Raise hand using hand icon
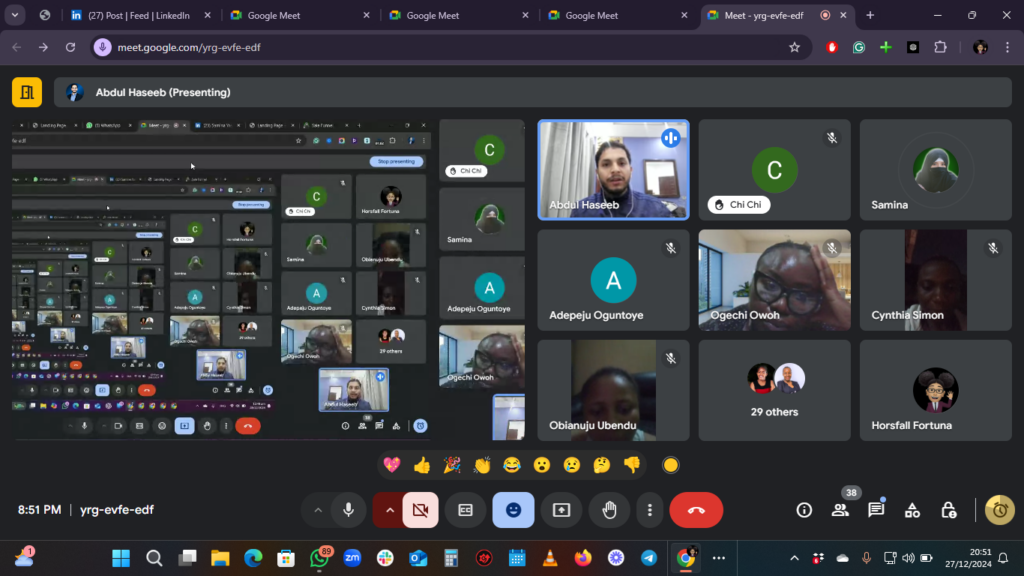The image size is (1024, 576). 608,510
